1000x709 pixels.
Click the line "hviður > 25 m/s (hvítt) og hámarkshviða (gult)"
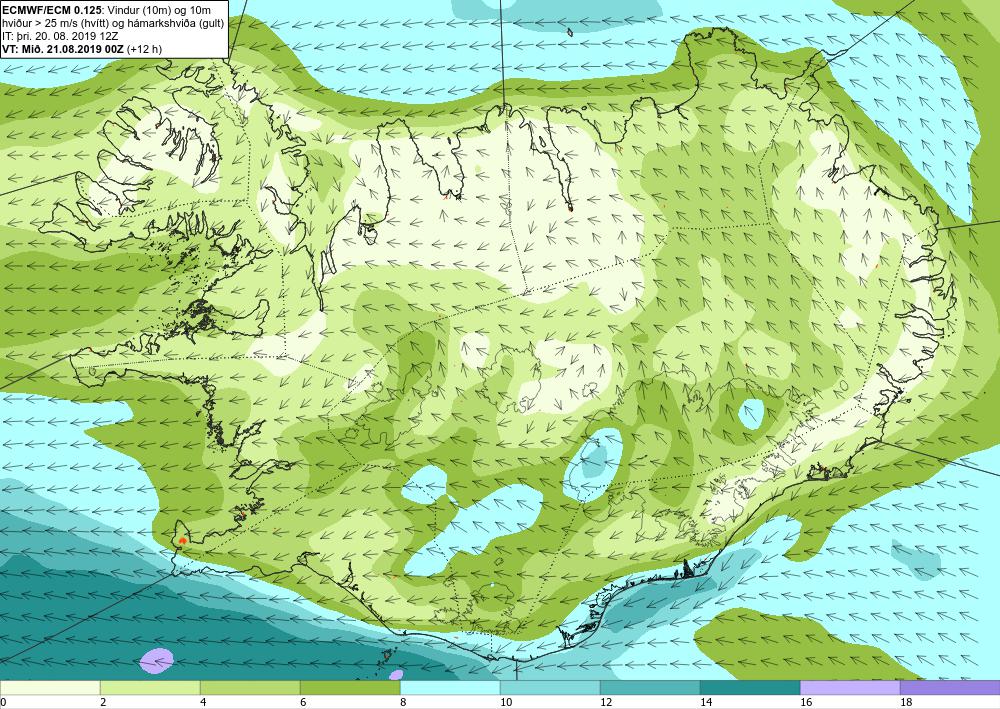[113, 24]
